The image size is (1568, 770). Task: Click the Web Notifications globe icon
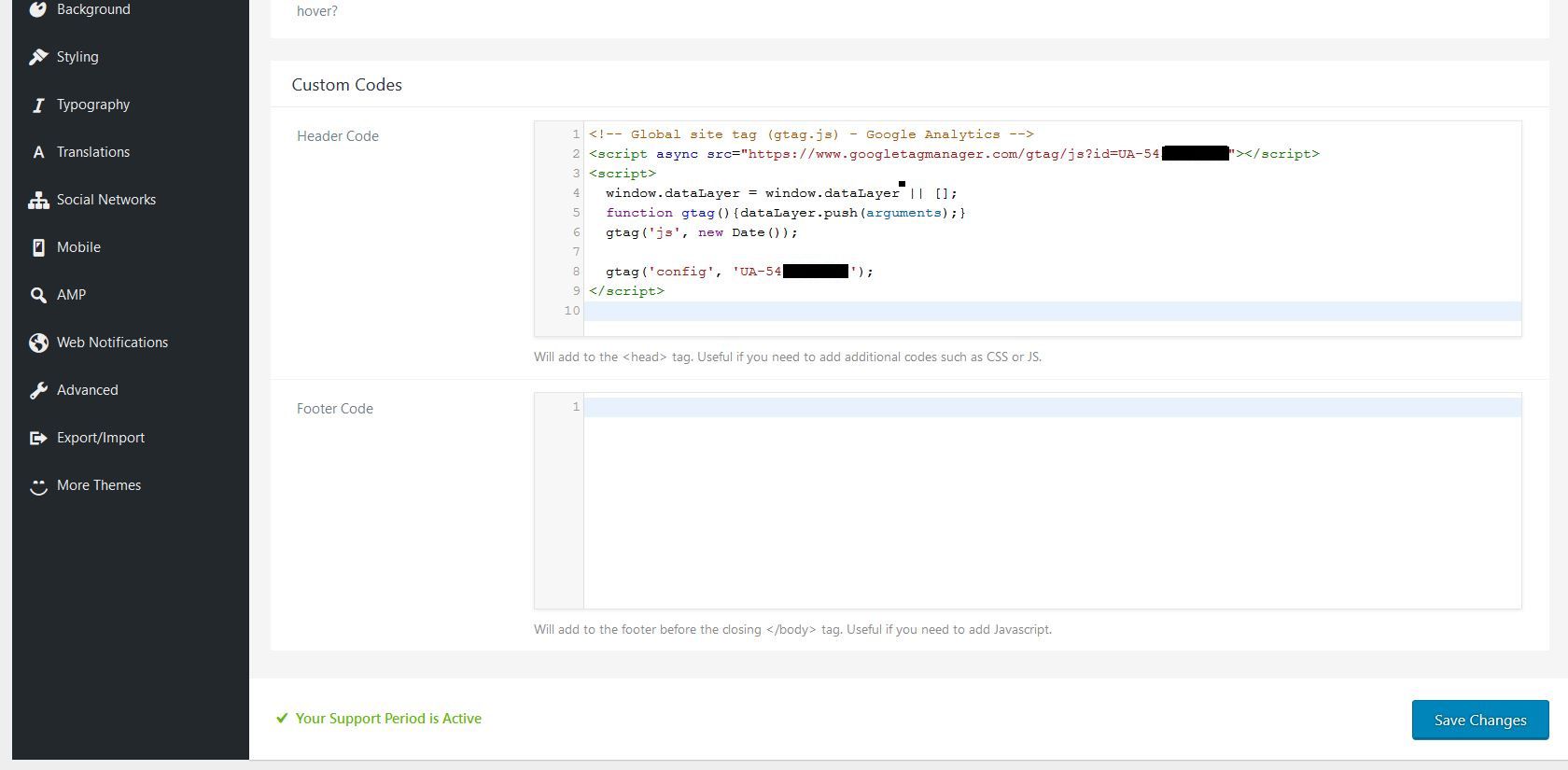tap(38, 343)
